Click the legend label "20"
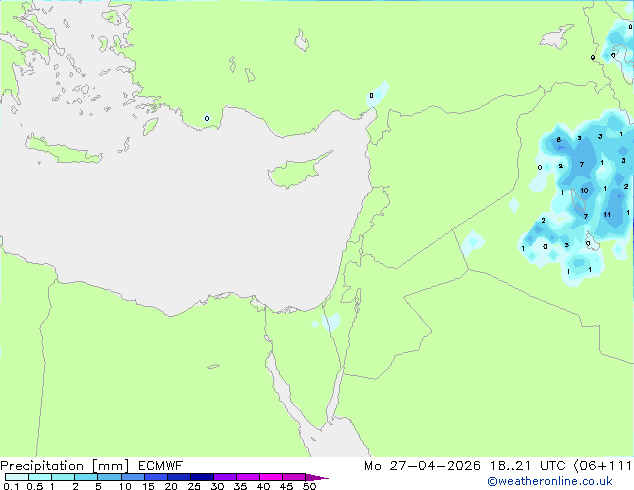The height and width of the screenshot is (490, 634). coord(171,486)
